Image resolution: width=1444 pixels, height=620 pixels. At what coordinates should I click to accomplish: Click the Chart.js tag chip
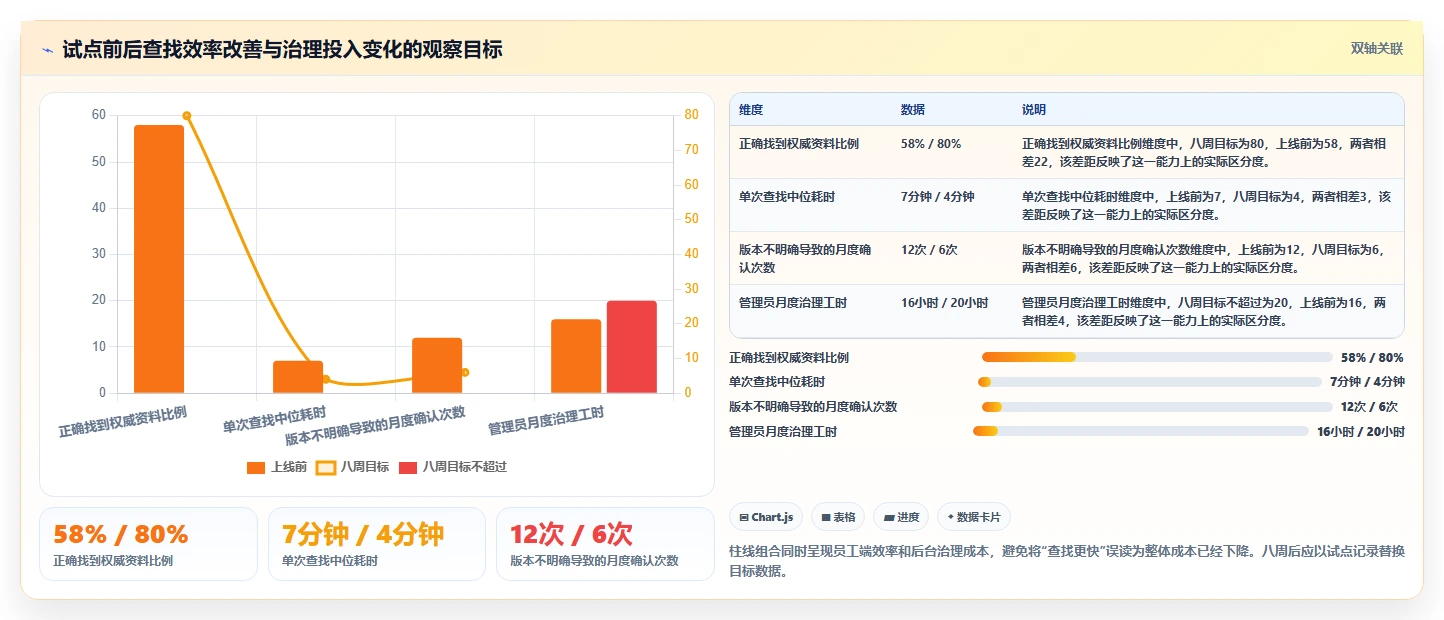click(766, 517)
